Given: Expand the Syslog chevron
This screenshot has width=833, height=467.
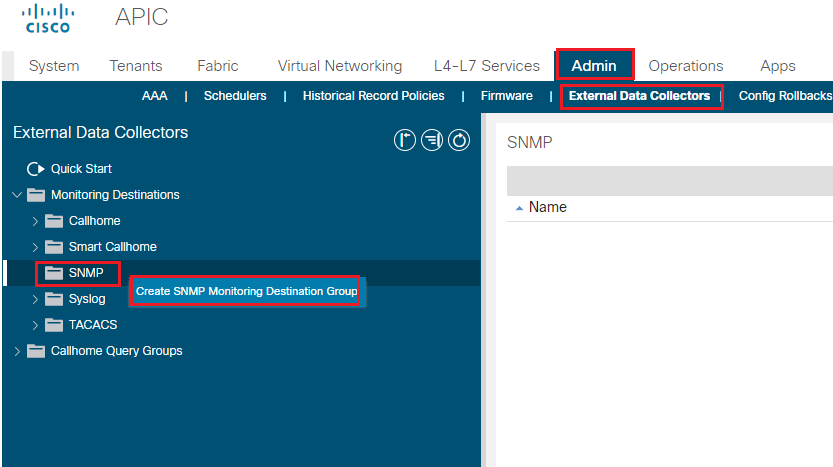Looking at the screenshot, I should point(35,299).
